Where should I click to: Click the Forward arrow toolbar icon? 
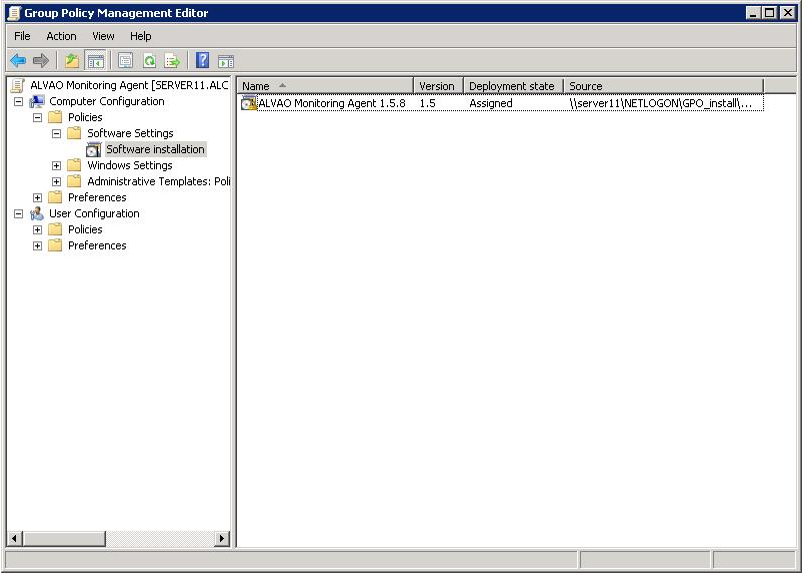(x=41, y=61)
